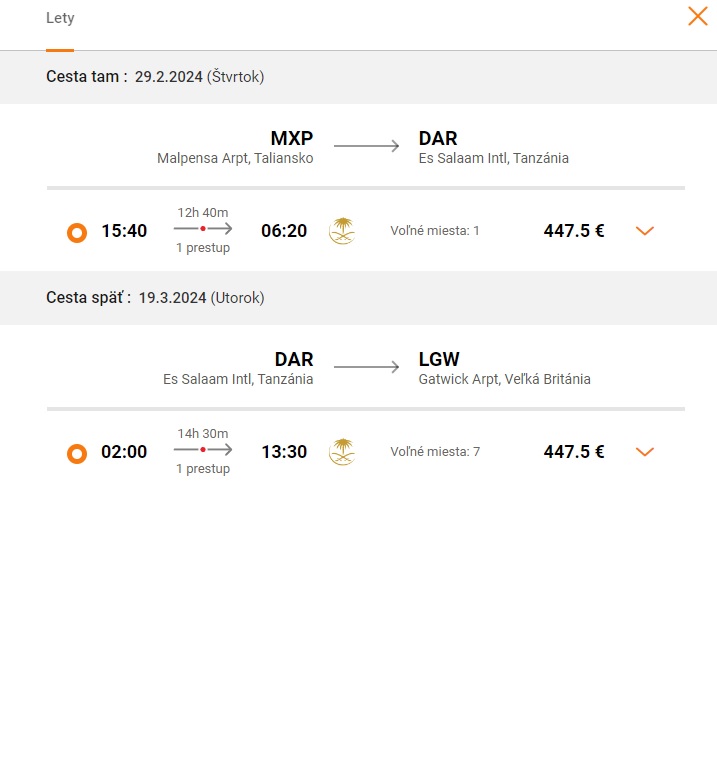
Task: Click the 1 prestup label on outbound flight
Action: click(203, 248)
